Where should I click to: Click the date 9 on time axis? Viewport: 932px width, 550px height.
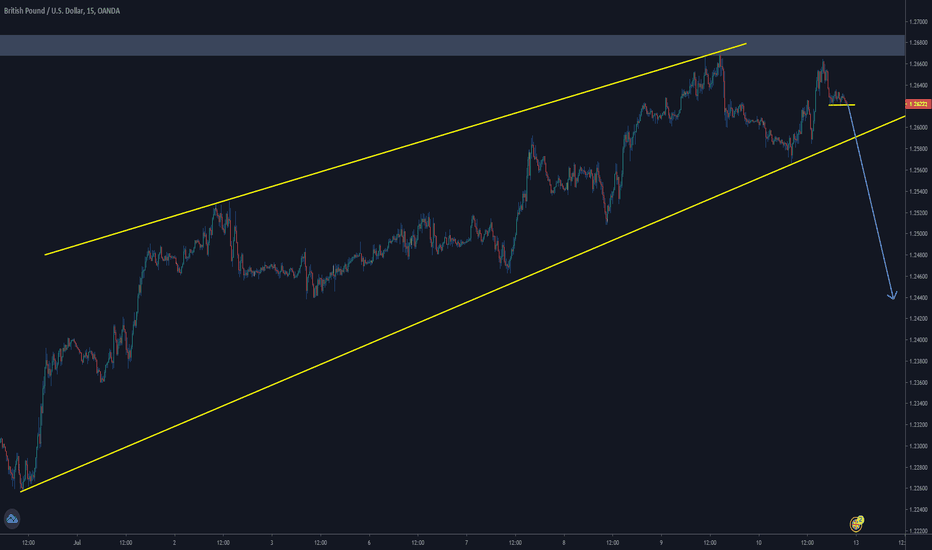(661, 542)
